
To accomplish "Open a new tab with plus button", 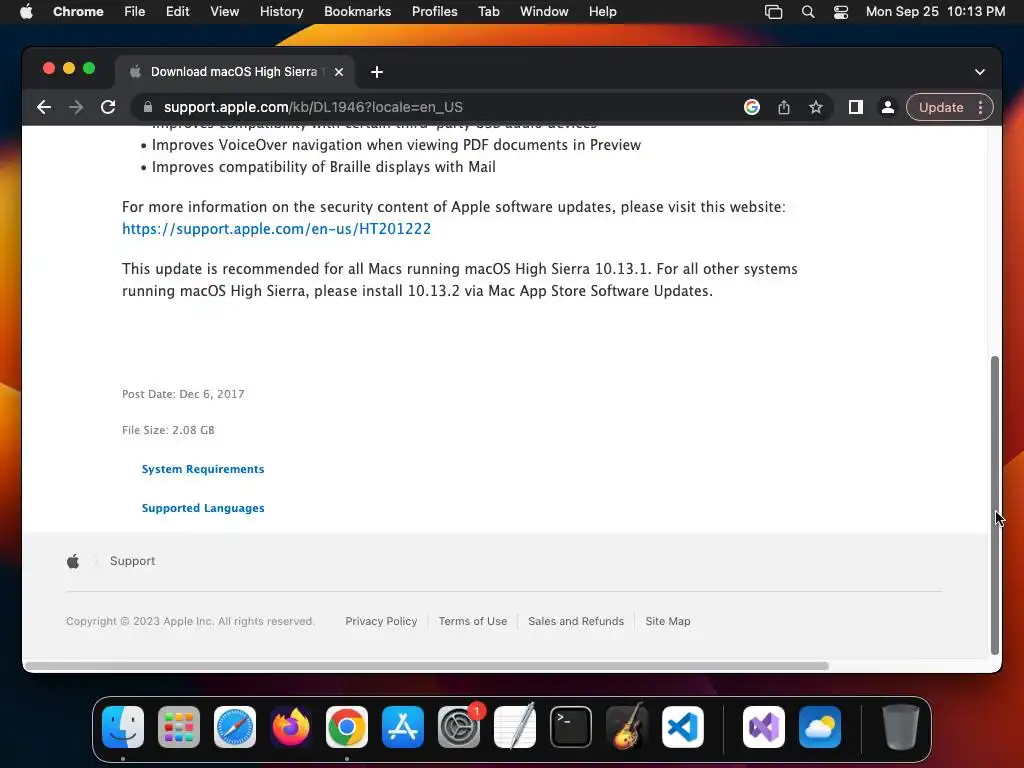I will coord(377,72).
